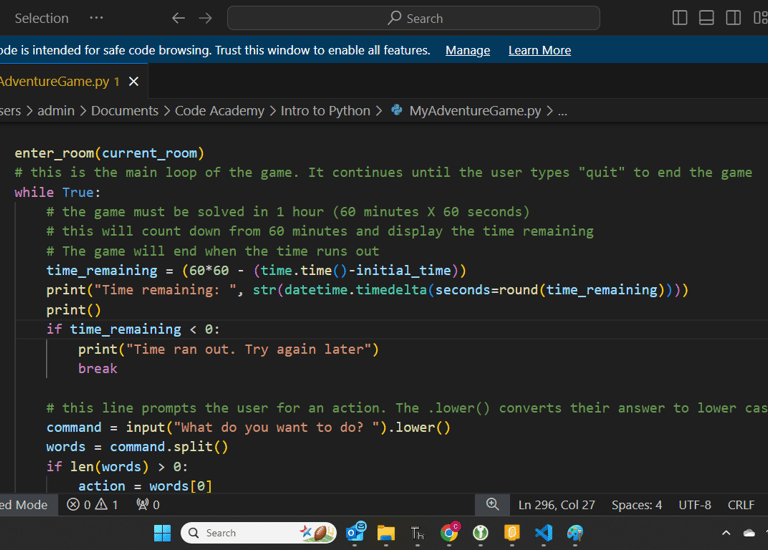Select the MyAdventureGame.py editor tab
This screenshot has height=550, width=768.
click(x=55, y=81)
